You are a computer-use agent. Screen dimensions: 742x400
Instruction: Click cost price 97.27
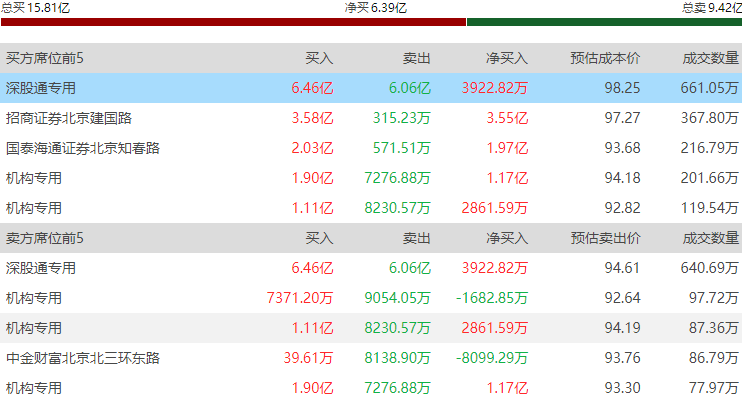[x=622, y=118]
